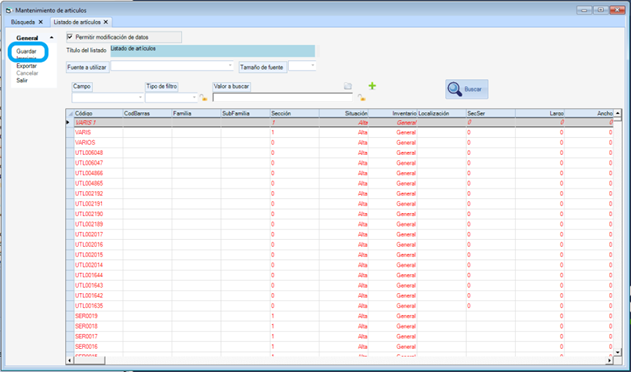This screenshot has height=372, width=631.
Task: Click the horizontal scrollbar thumb
Action: pos(89,360)
